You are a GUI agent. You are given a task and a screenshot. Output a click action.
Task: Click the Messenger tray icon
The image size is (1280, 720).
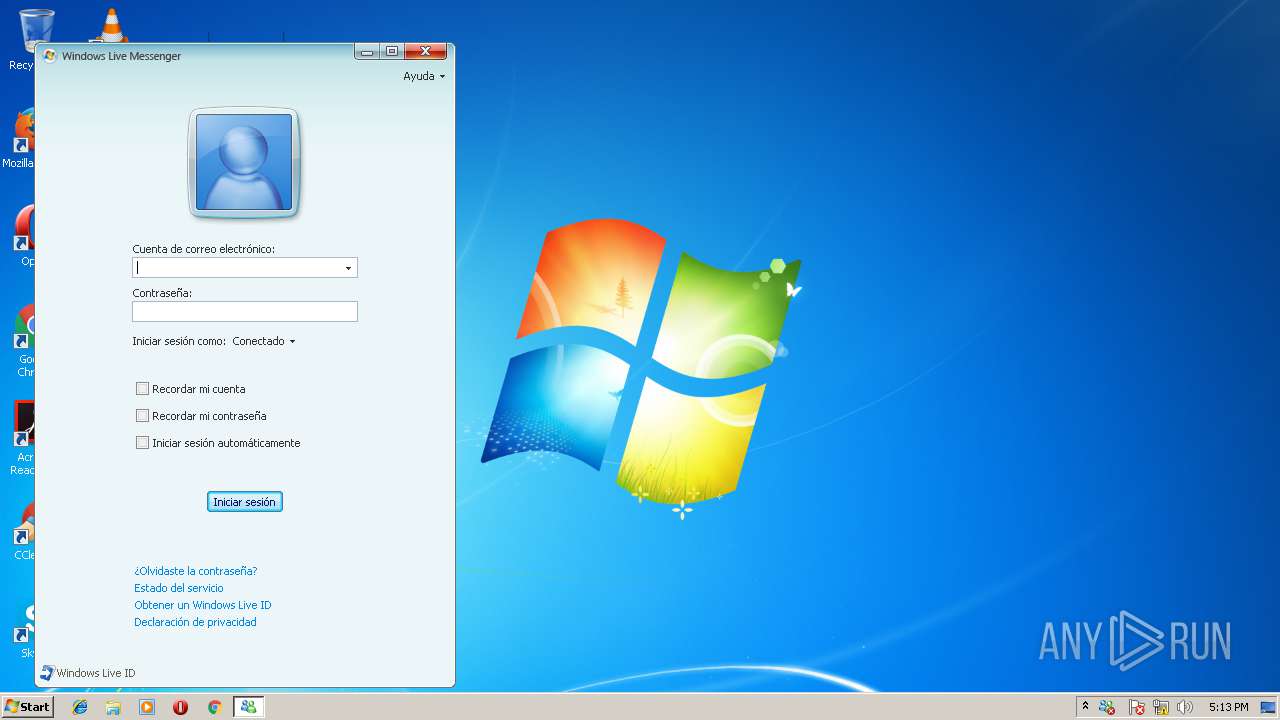click(x=1107, y=707)
